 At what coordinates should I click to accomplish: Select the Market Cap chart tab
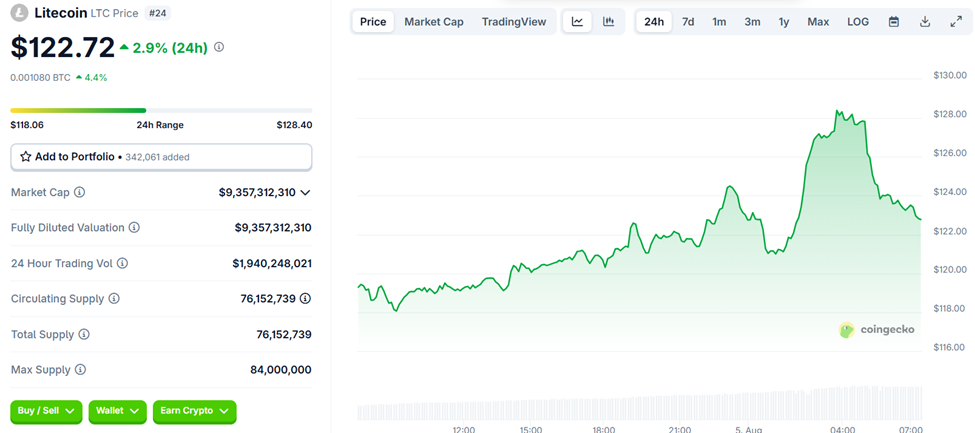pos(434,22)
